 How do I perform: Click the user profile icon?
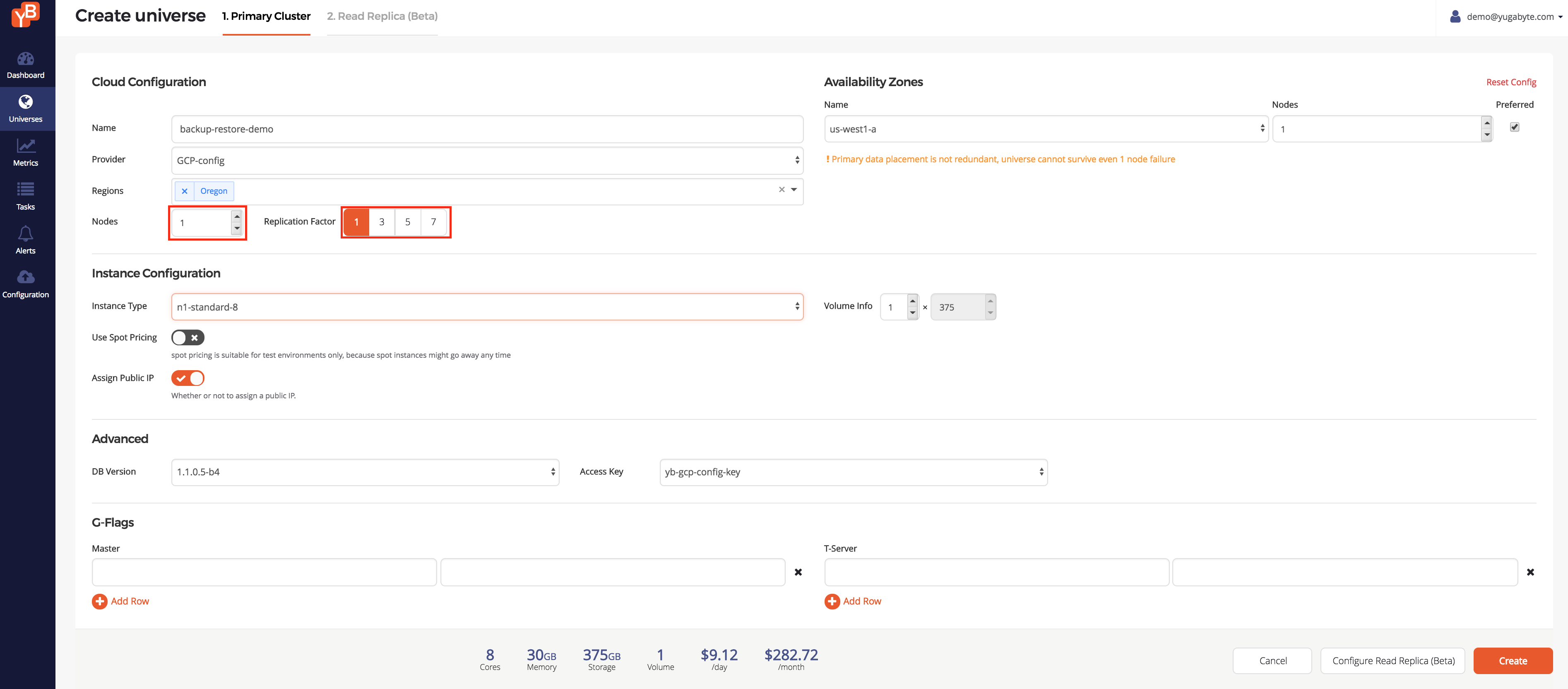click(x=1455, y=17)
